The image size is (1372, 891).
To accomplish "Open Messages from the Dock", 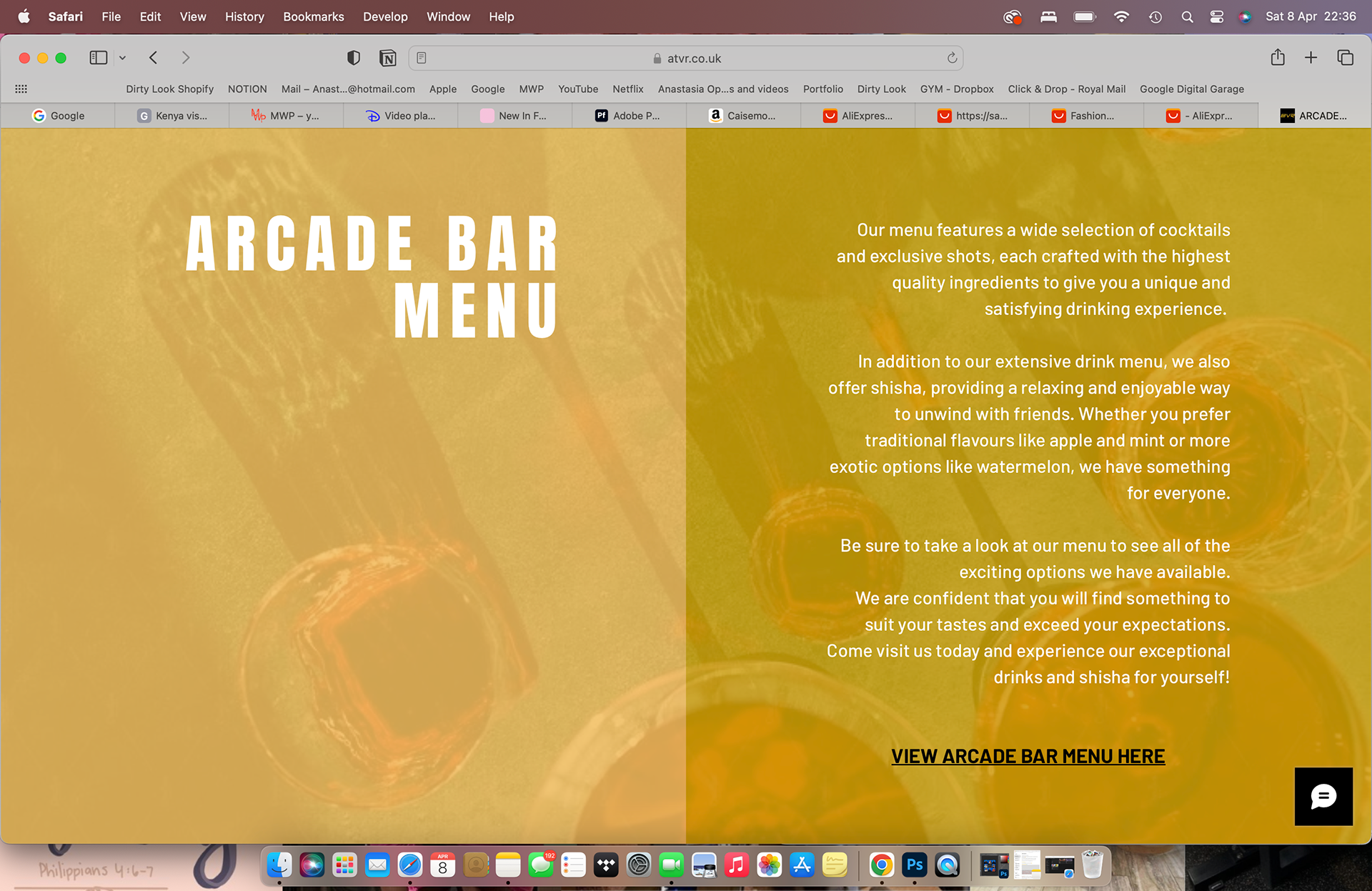I will (x=541, y=865).
